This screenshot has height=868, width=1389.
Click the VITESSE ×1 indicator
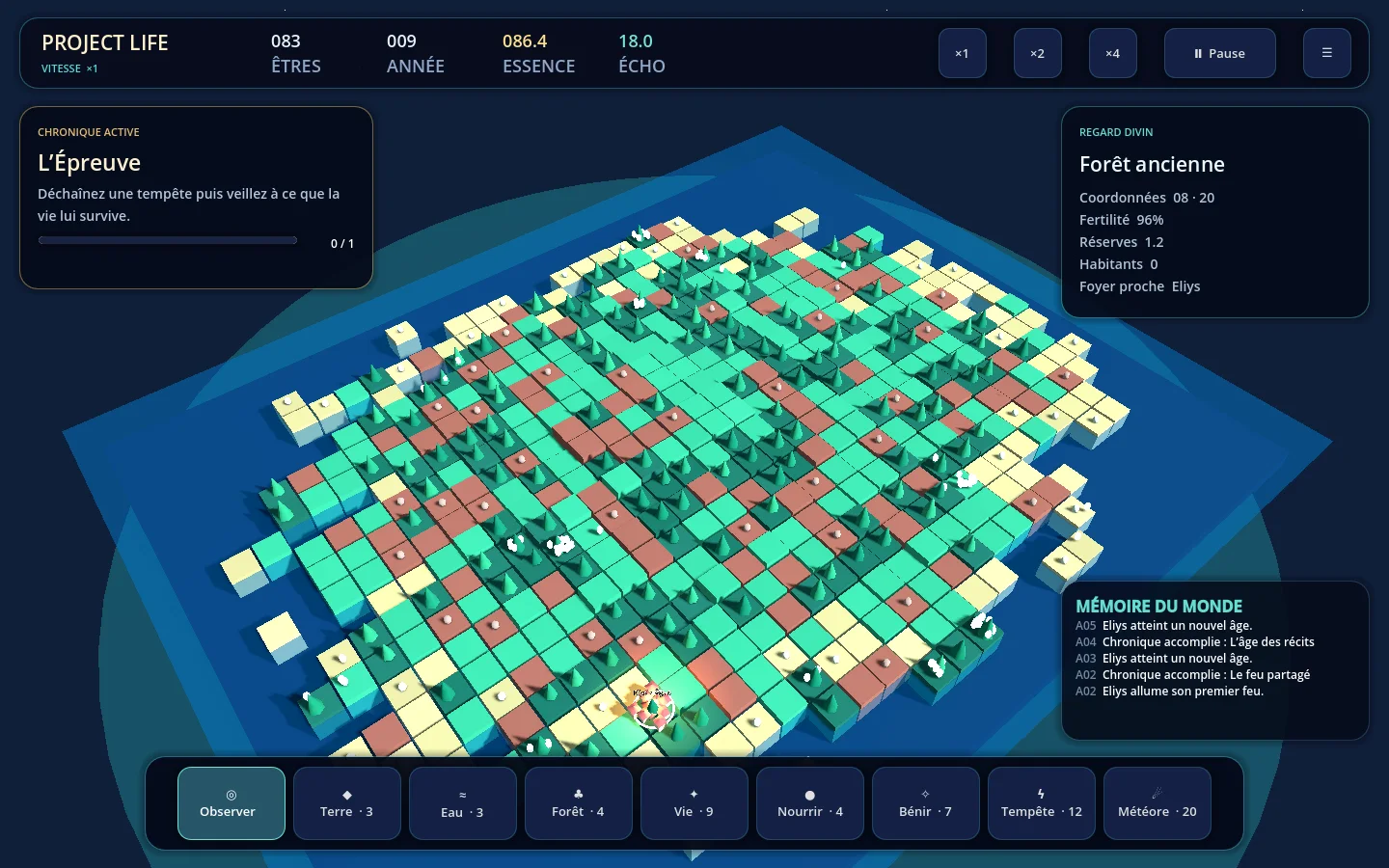tap(69, 68)
